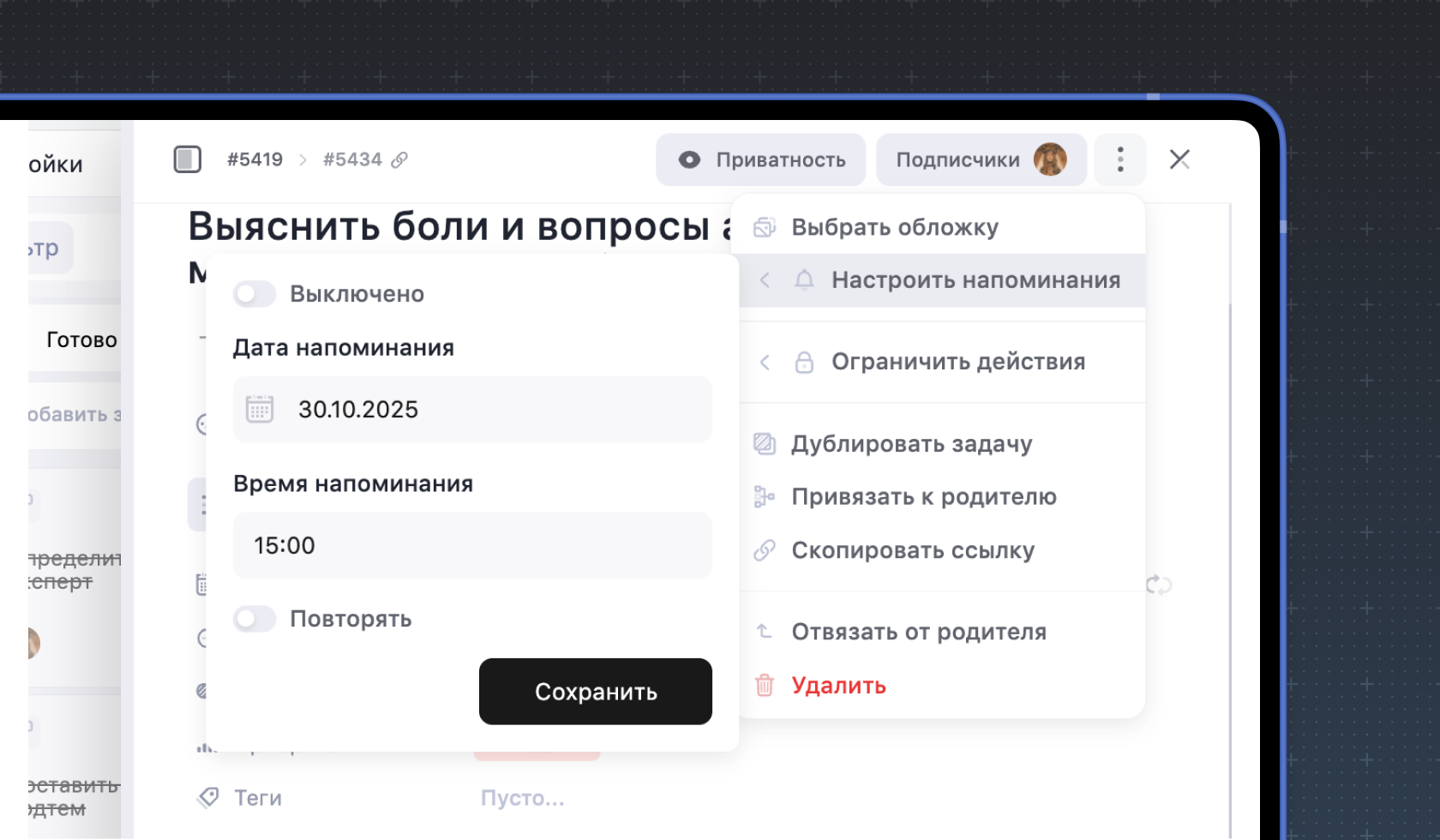Screen dimensions: 1440x840
Task: Enable the reminder with the Выключено toggle
Action: [x=254, y=293]
